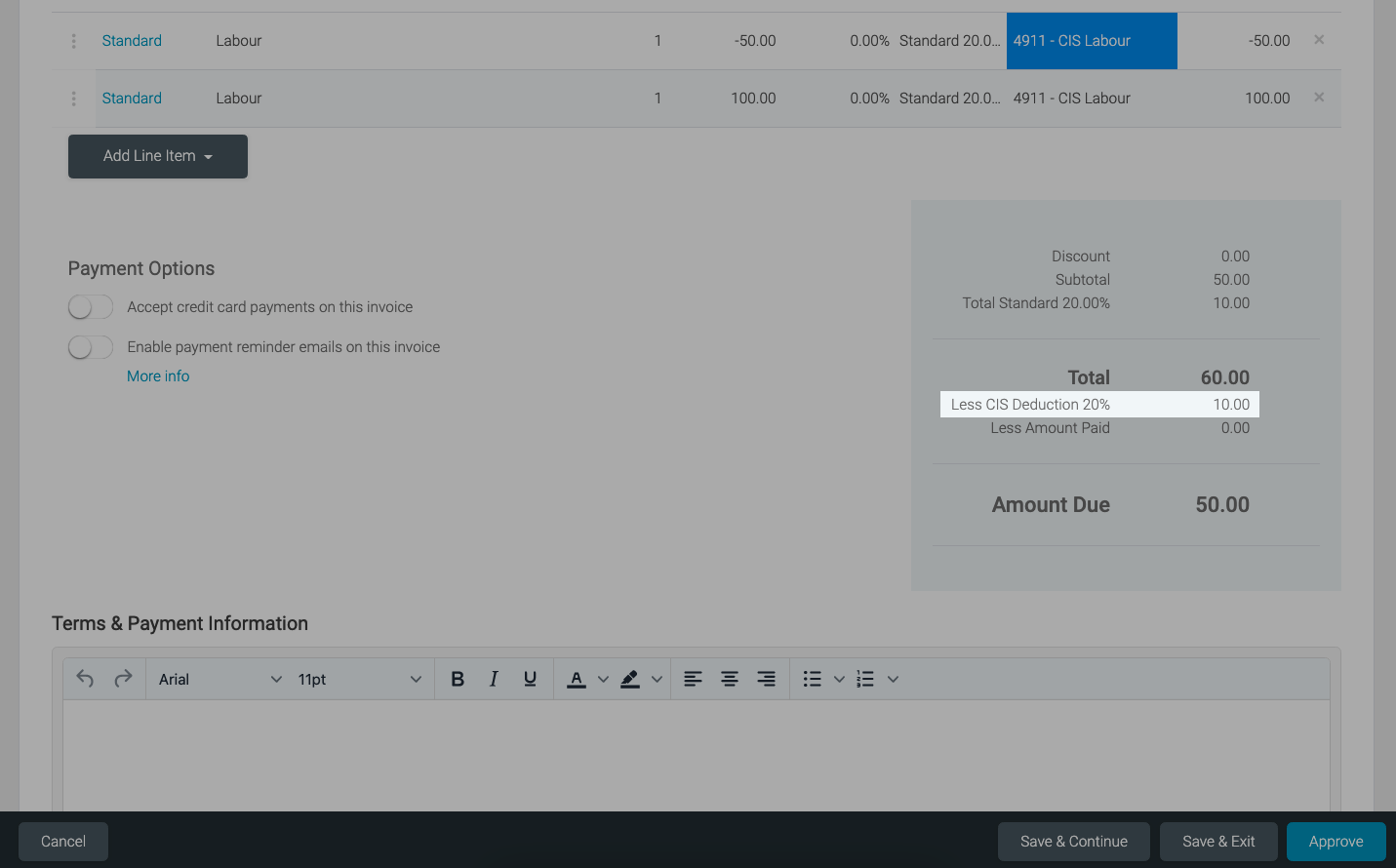
Task: Click Terms & Payment Information heading
Action: click(x=179, y=623)
